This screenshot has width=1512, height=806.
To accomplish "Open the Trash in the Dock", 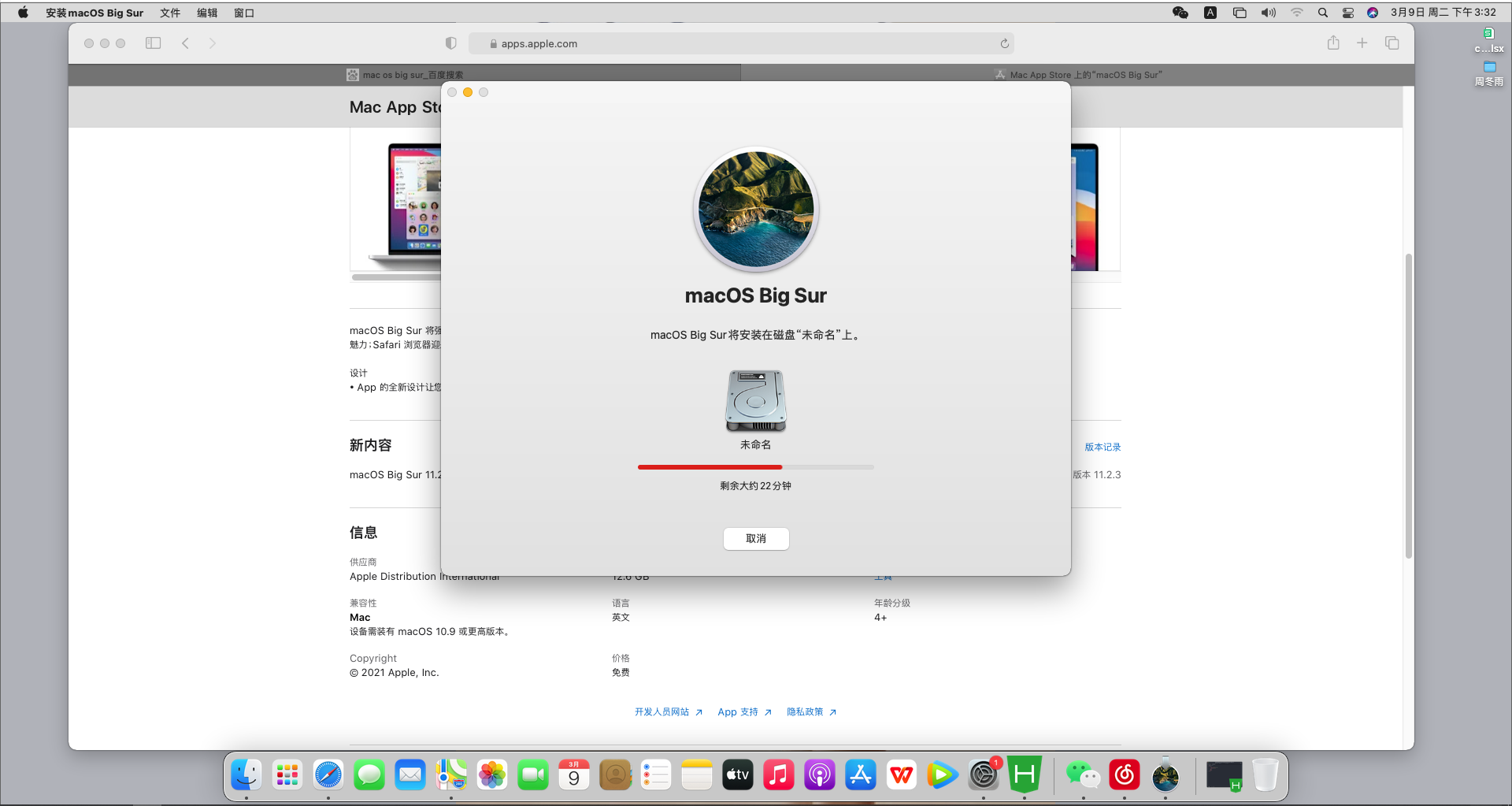I will [x=1266, y=775].
